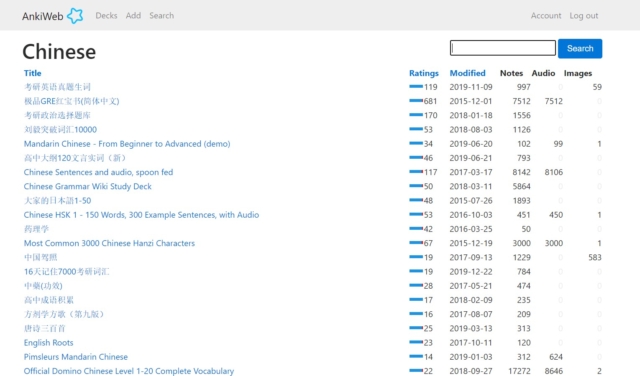
Task: Open Chinese HSK 1 - 150 Words deck
Action: point(141,215)
